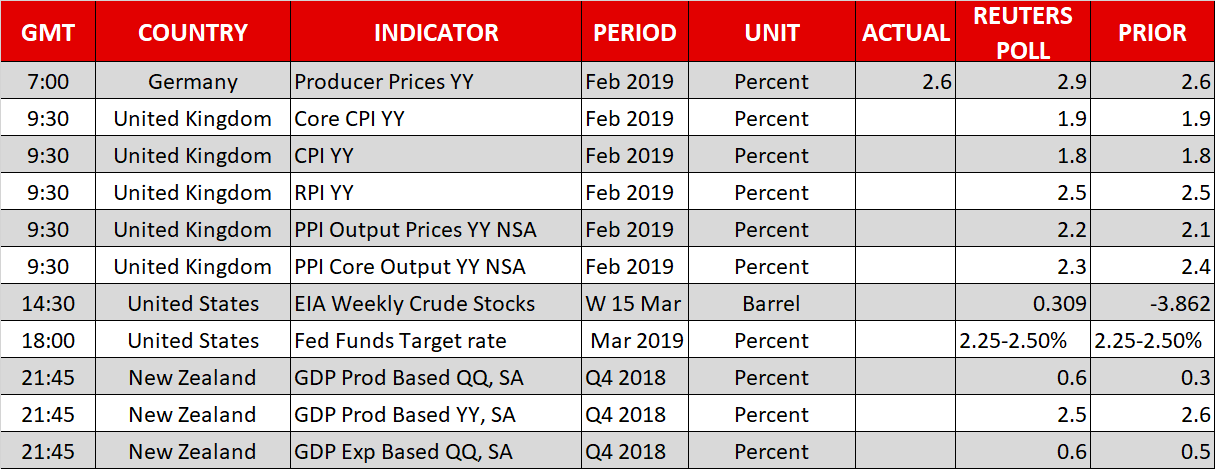Select the PERIOD column header
This screenshot has height=469, width=1215.
[634, 32]
